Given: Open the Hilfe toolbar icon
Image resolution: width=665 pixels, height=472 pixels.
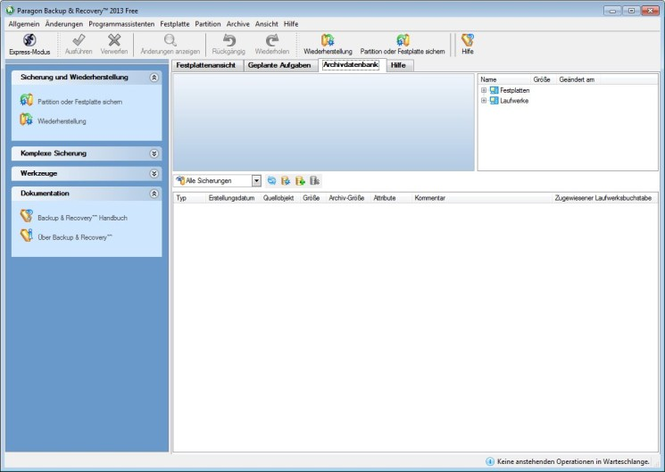Looking at the screenshot, I should (467, 40).
